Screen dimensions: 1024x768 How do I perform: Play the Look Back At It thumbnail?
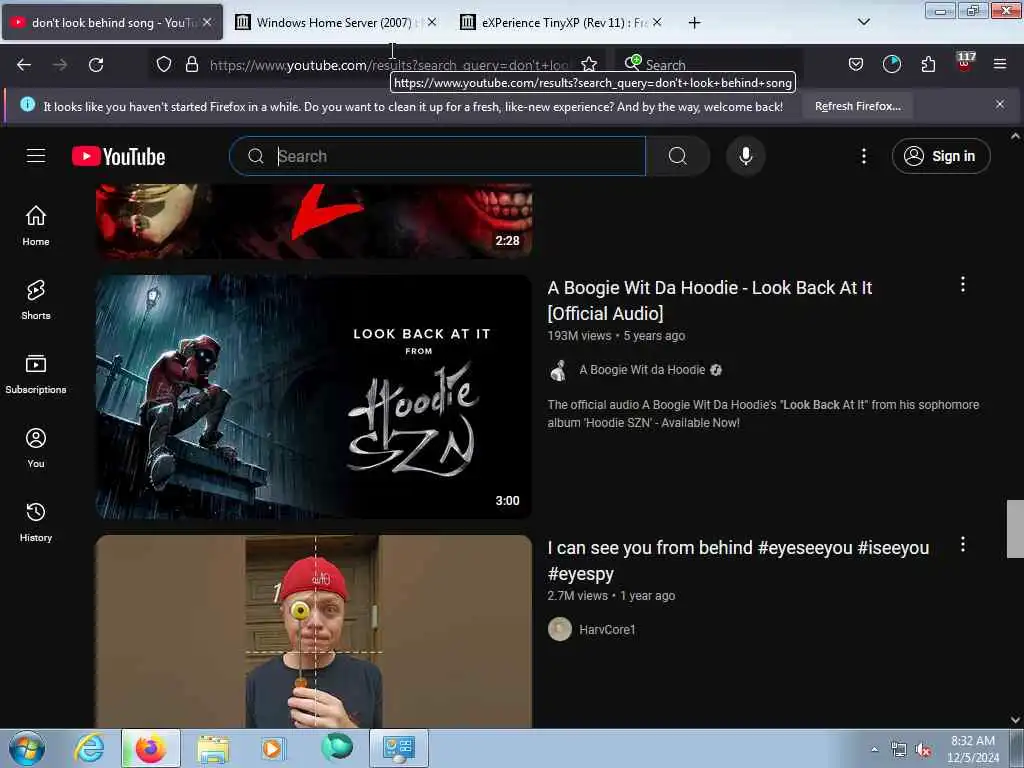click(314, 397)
